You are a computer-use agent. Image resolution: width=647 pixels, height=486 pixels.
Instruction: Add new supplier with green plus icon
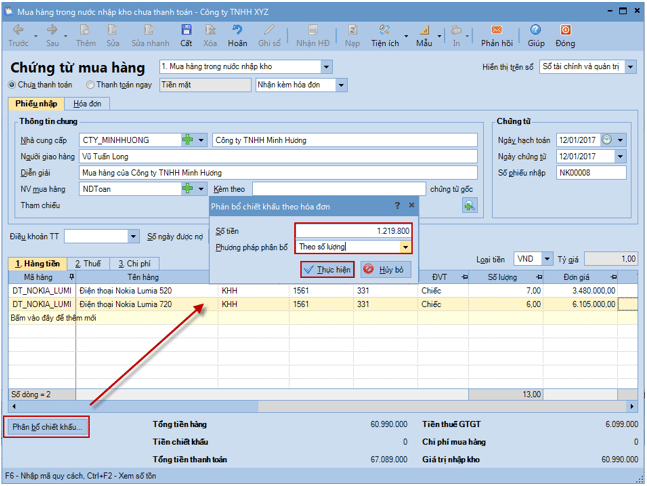click(x=188, y=140)
